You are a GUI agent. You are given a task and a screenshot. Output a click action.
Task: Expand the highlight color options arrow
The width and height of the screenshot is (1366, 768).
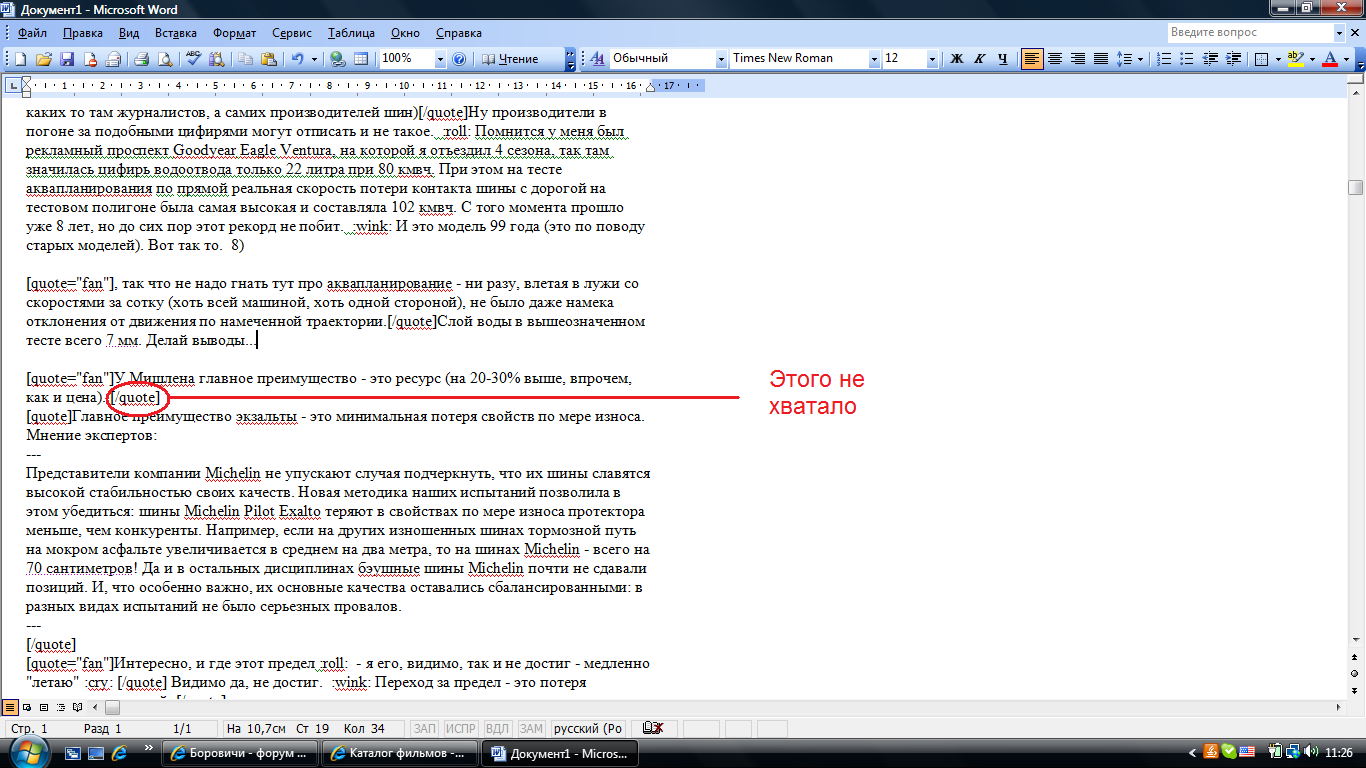click(1311, 59)
